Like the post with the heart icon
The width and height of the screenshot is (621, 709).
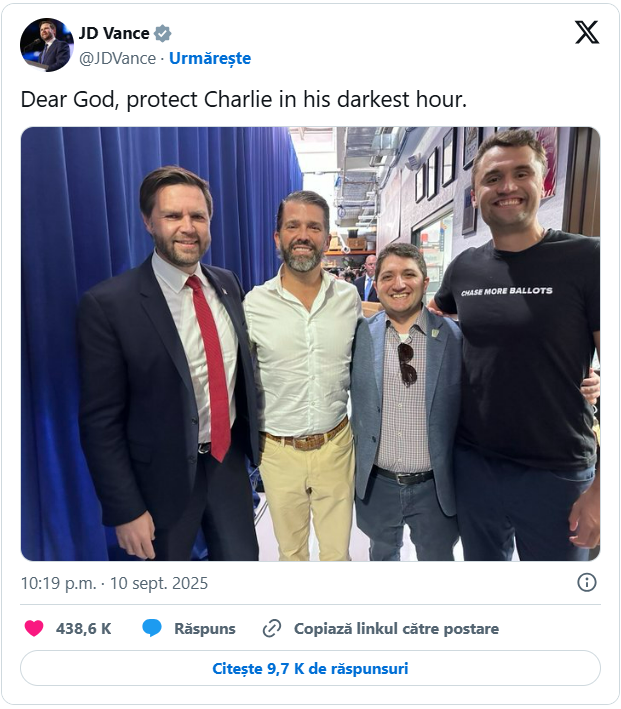[x=34, y=628]
